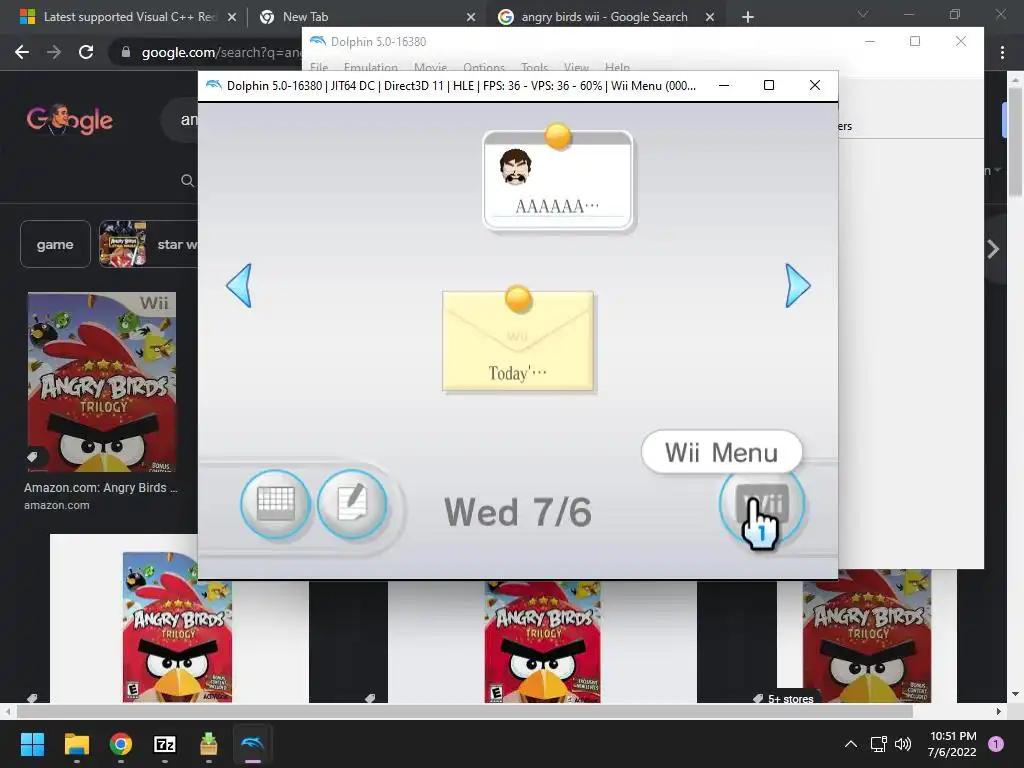Click the Mii face avatar on card
Viewport: 1024px width, 768px height.
515,167
